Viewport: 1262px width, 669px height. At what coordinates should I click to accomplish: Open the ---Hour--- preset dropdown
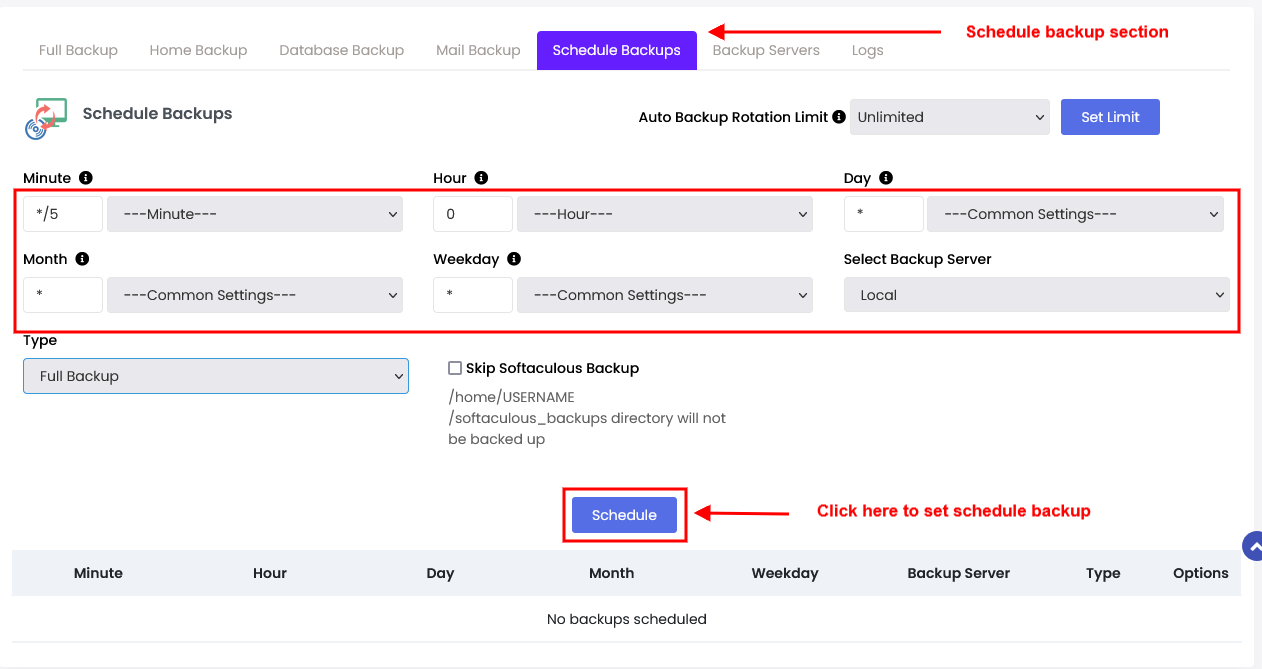click(x=664, y=214)
